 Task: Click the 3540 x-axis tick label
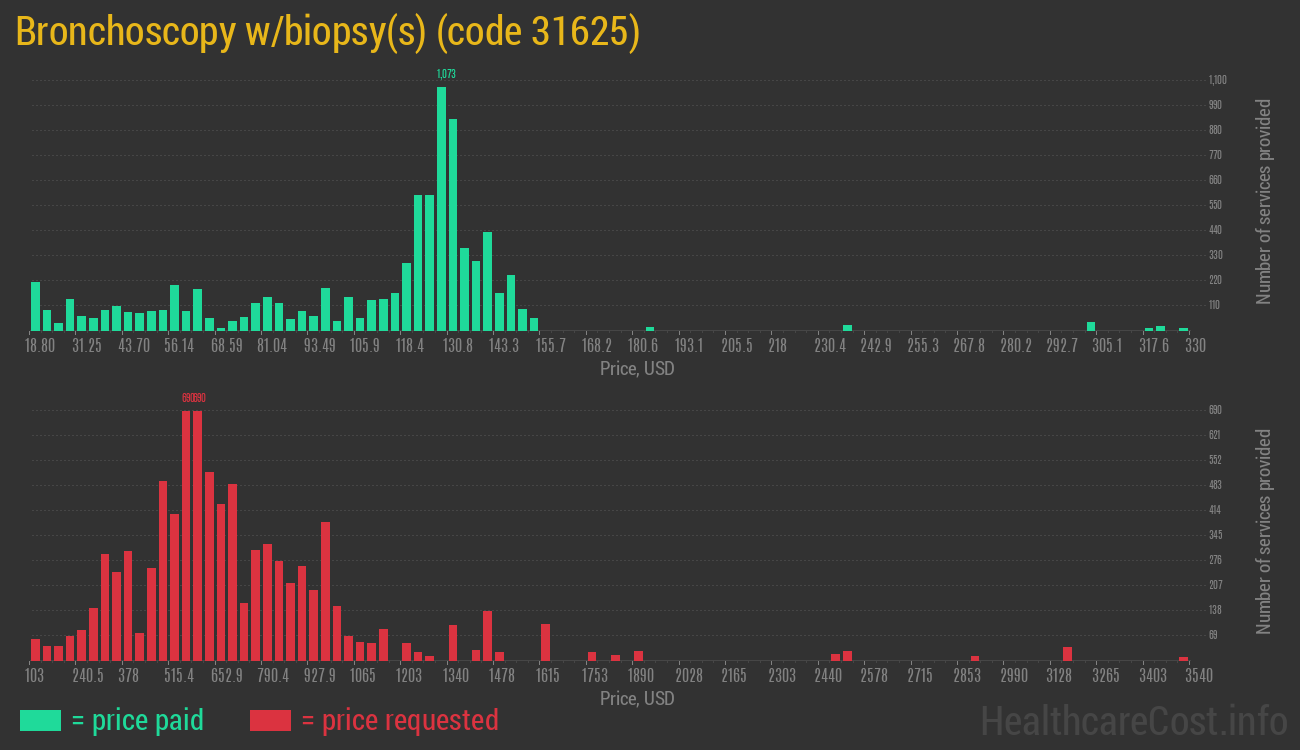(1198, 676)
